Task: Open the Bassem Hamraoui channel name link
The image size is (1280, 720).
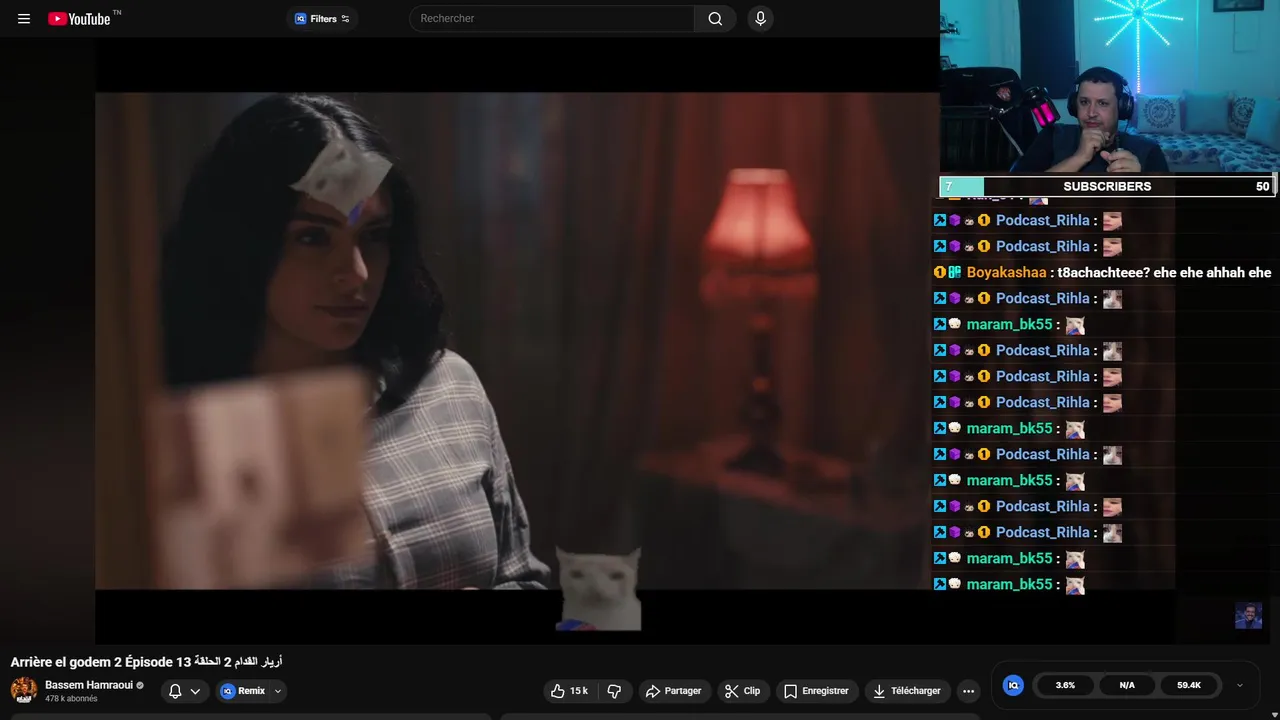Action: coord(89,685)
